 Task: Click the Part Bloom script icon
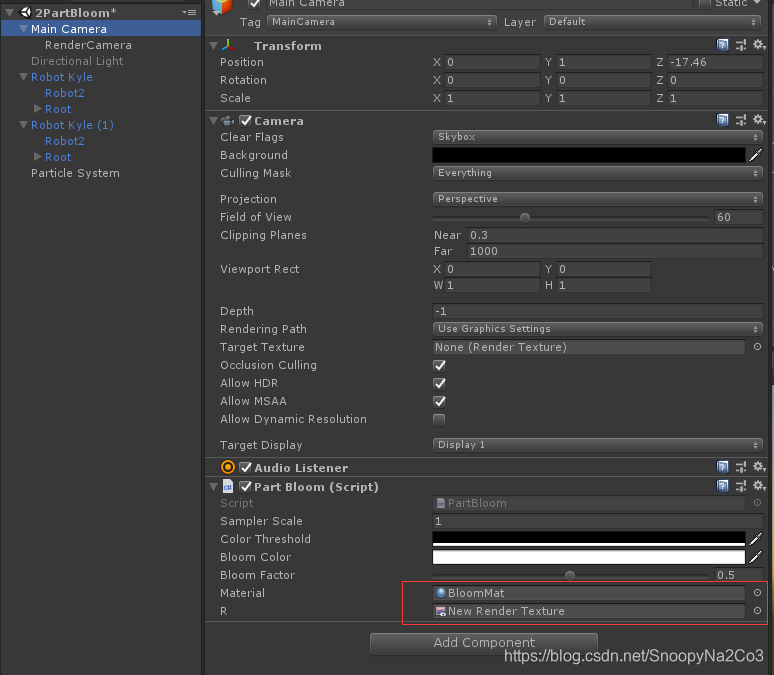[228, 486]
